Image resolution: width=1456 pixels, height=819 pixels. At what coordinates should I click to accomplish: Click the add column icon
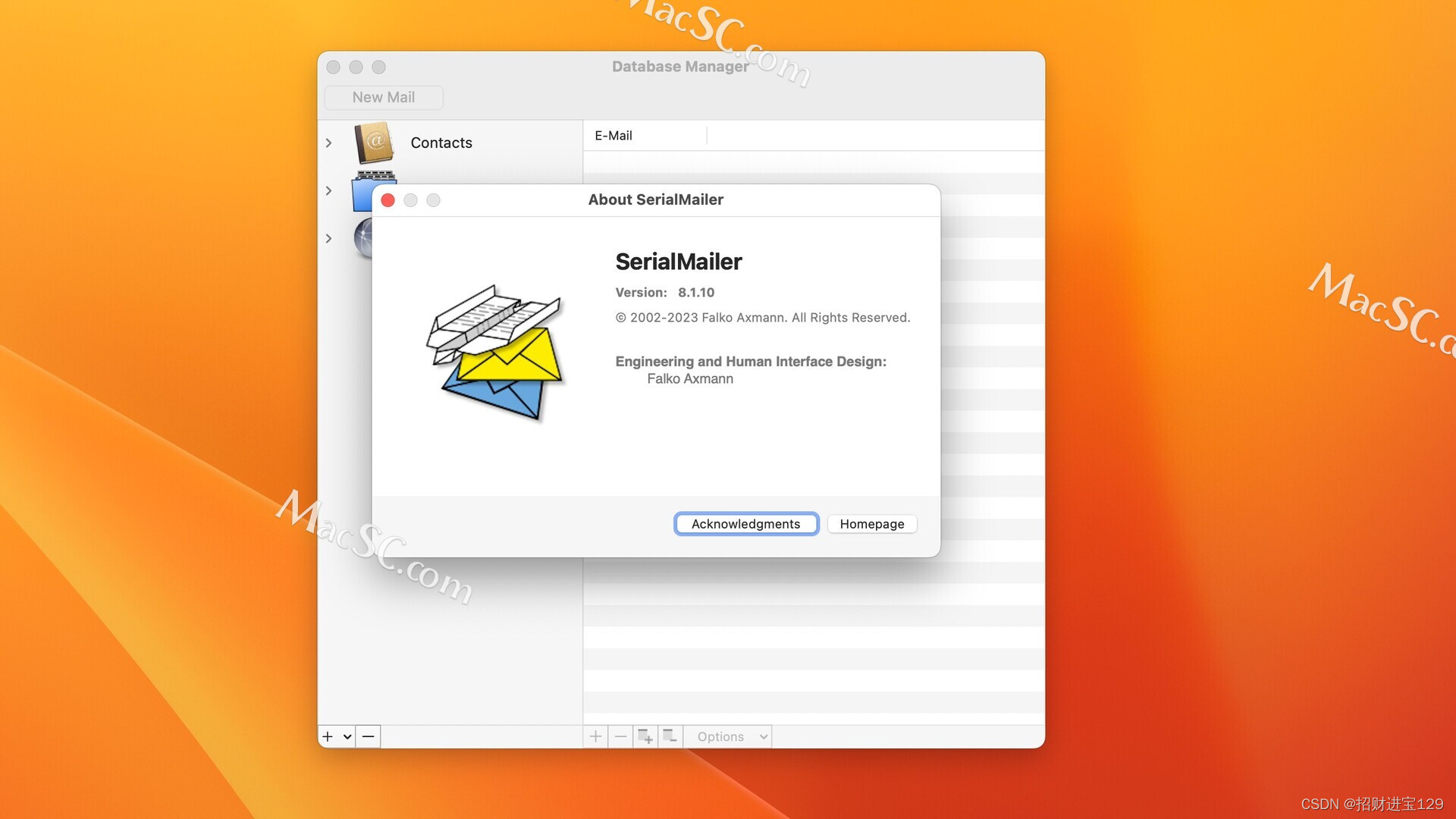coord(645,736)
